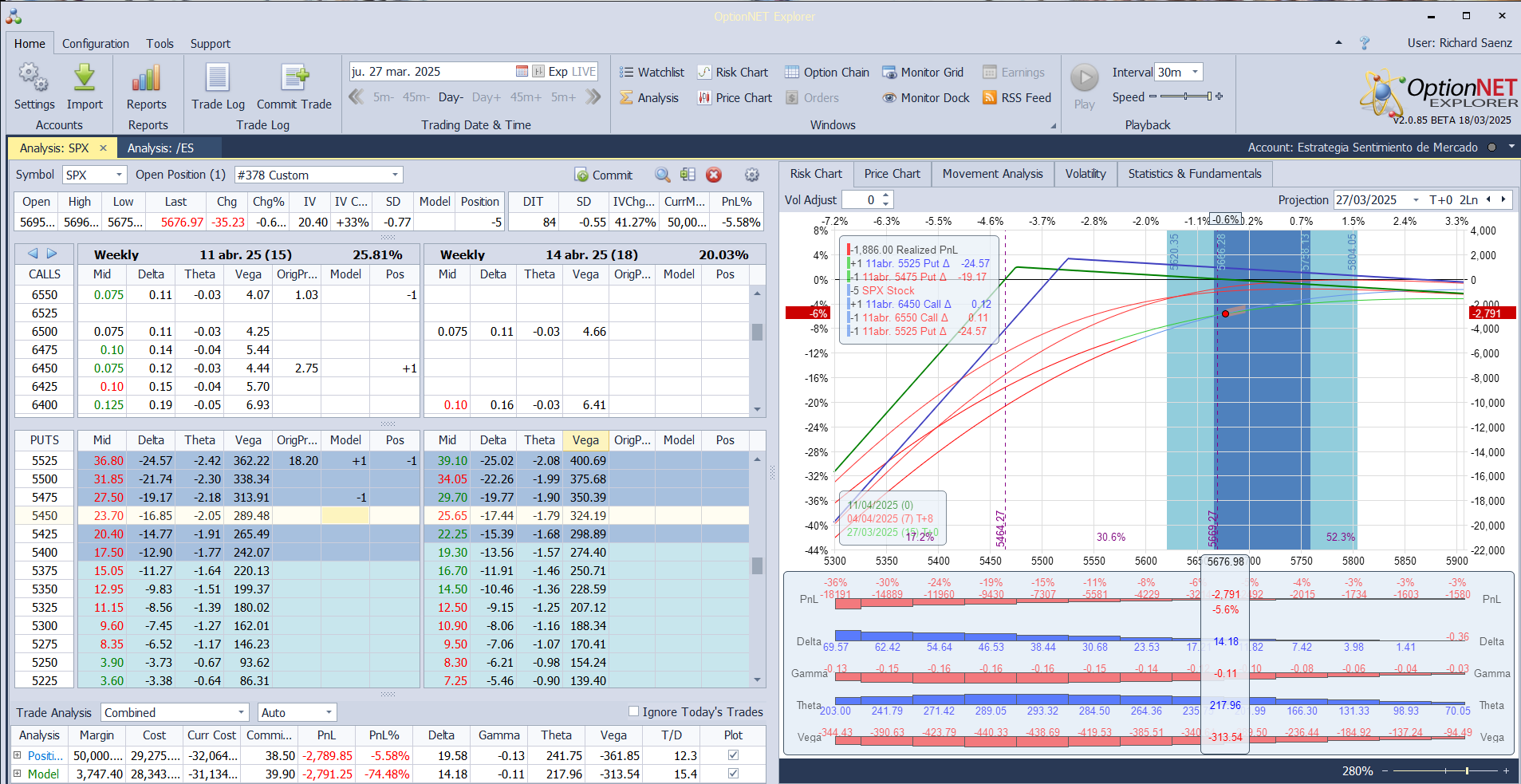The height and width of the screenshot is (784, 1521).
Task: Open the Monitor Grid window
Action: tap(922, 73)
